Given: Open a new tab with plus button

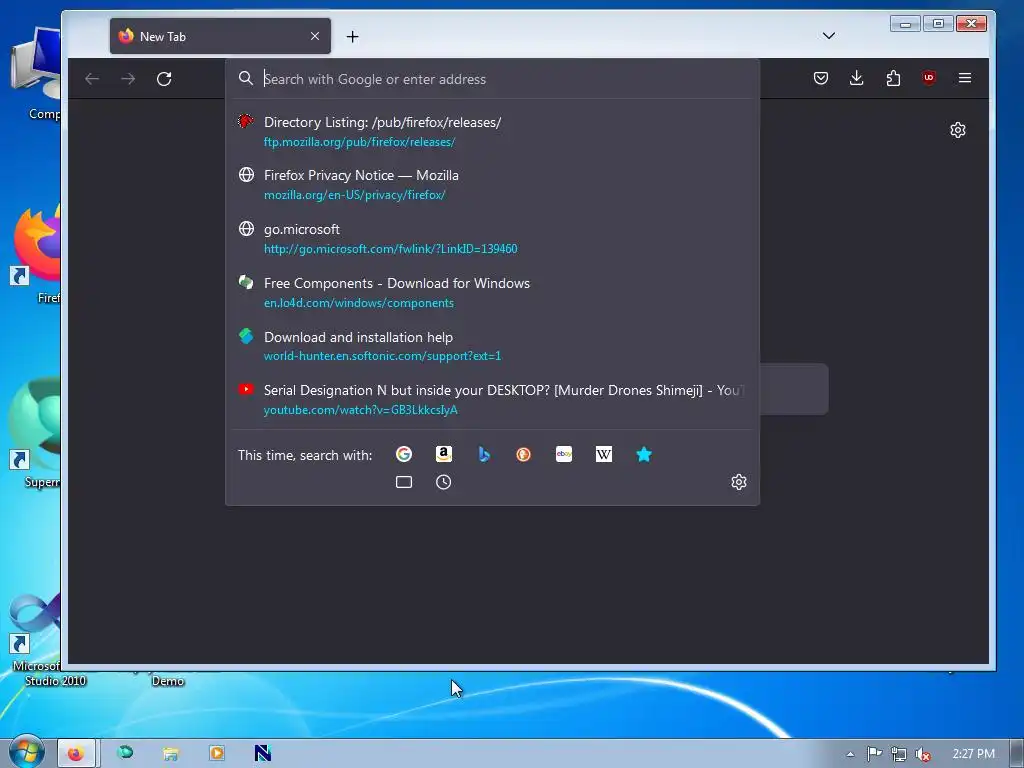Looking at the screenshot, I should 353,37.
